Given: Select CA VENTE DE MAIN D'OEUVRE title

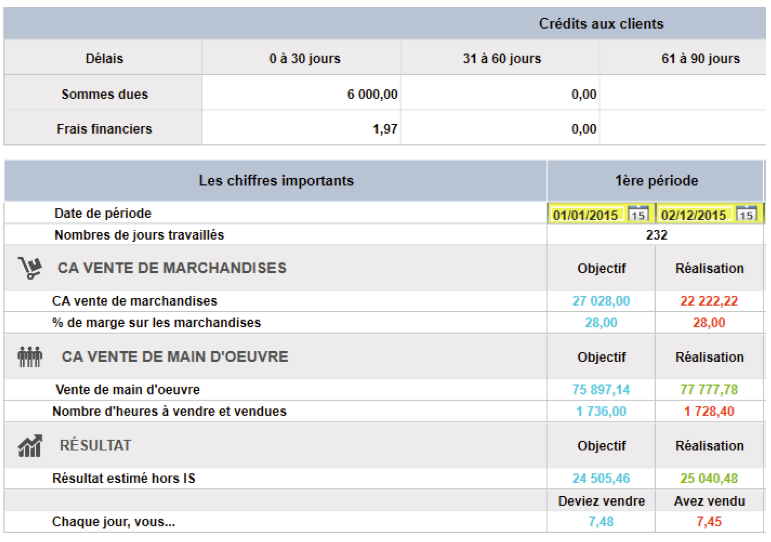Looking at the screenshot, I should 175,357.
